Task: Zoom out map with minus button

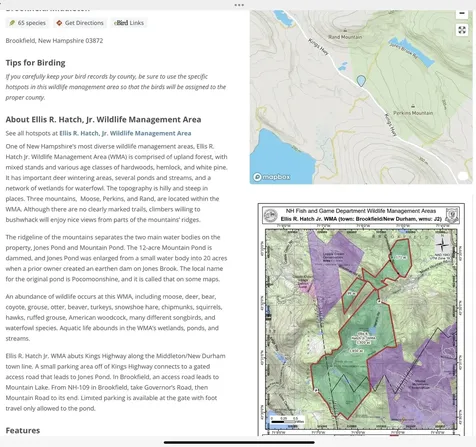Action: coord(462,14)
